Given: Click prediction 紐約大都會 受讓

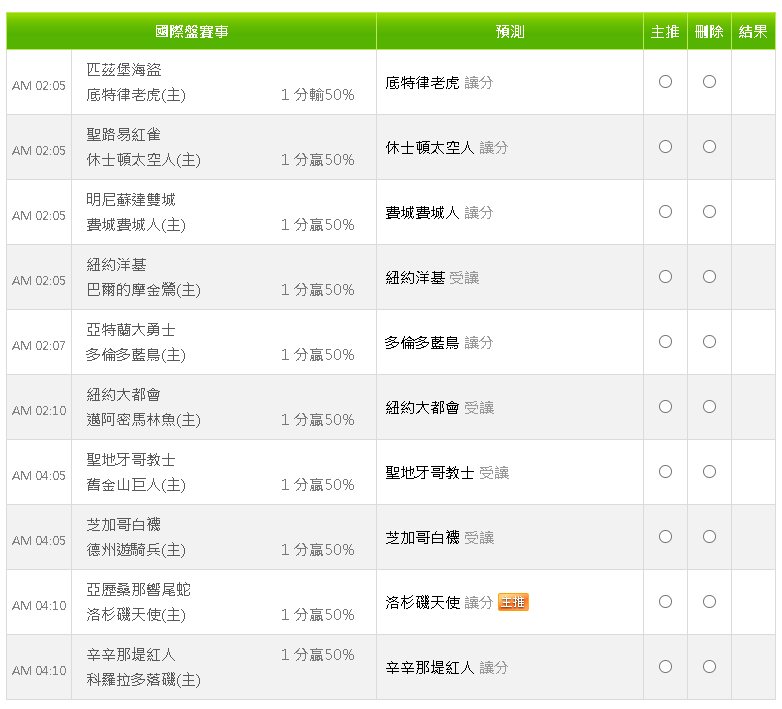Looking at the screenshot, I should 439,408.
